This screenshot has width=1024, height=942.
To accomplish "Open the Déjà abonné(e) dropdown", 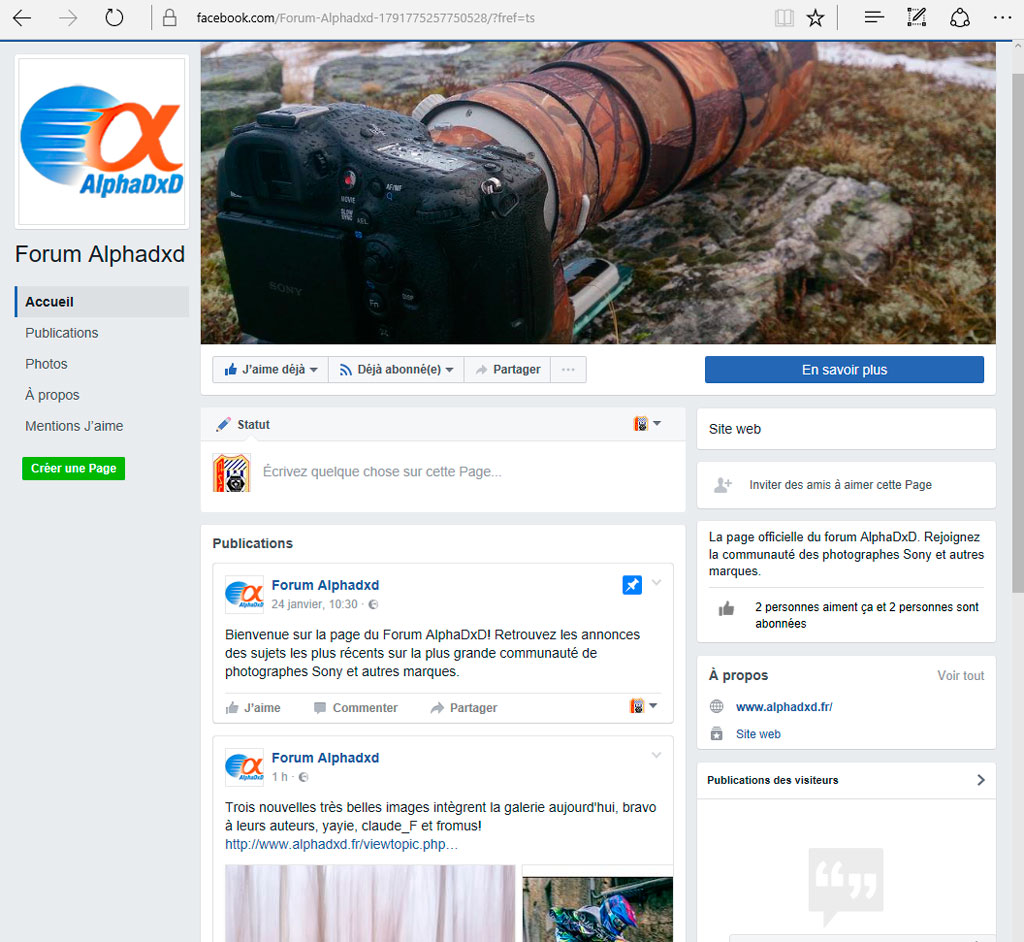I will [396, 370].
